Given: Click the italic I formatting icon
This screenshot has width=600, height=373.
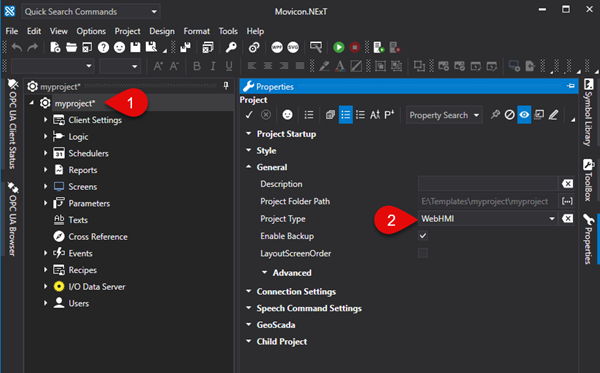Looking at the screenshot, I should point(213,66).
